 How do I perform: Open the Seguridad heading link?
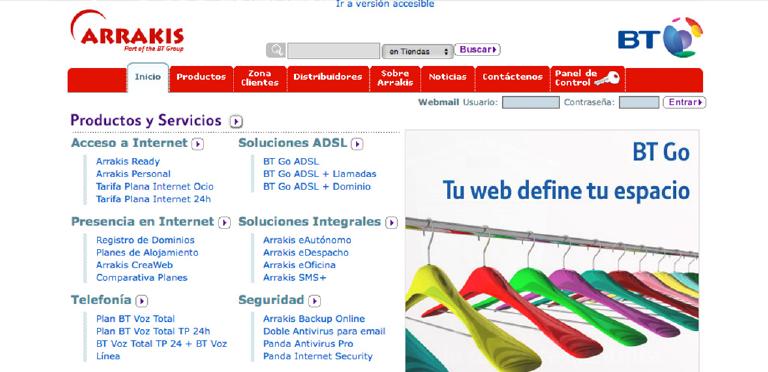tap(271, 300)
